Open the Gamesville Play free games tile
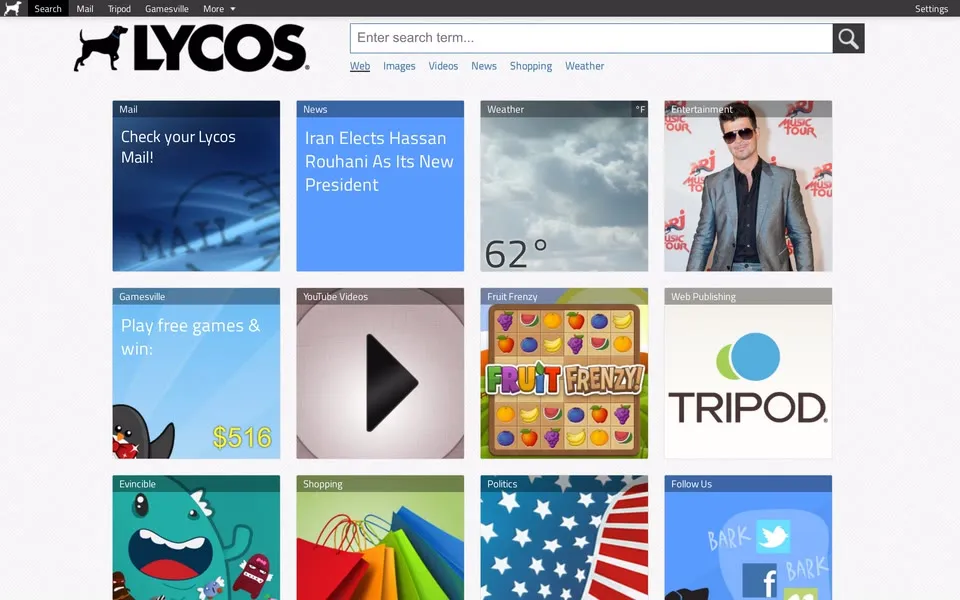This screenshot has width=960, height=600. point(196,373)
